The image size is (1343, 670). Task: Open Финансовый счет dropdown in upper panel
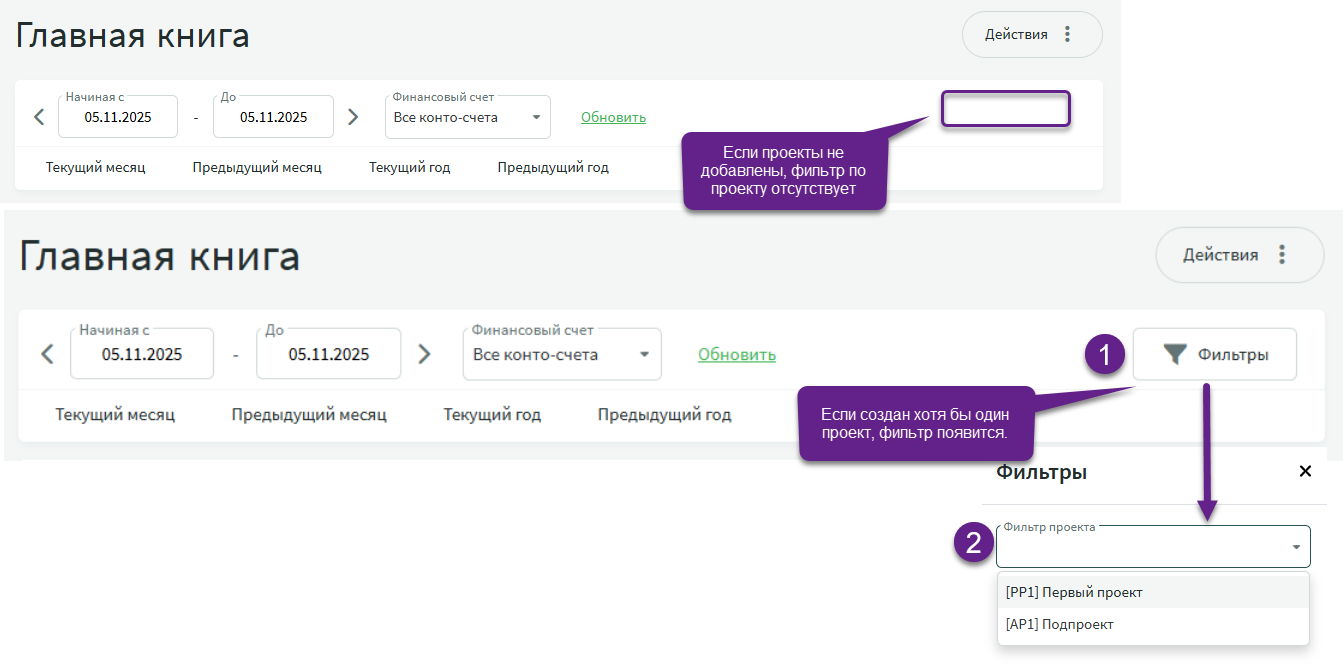537,118
